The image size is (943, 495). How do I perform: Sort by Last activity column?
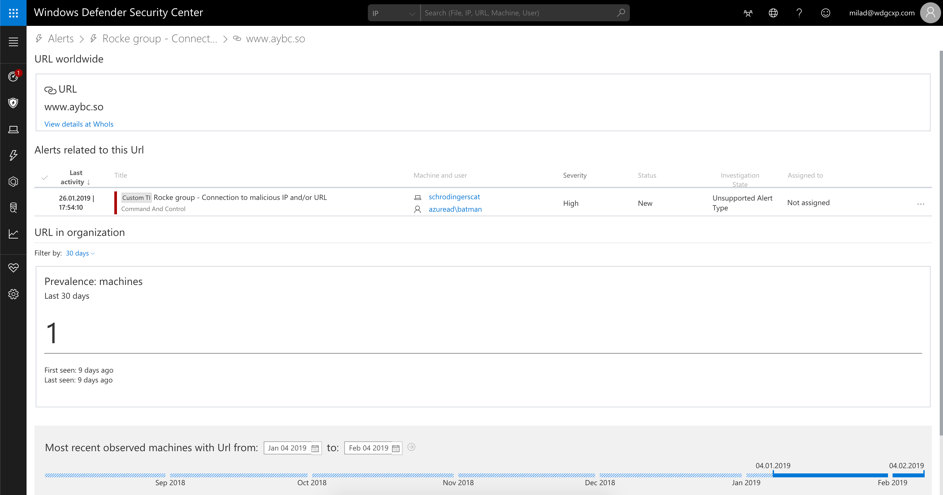pos(75,177)
